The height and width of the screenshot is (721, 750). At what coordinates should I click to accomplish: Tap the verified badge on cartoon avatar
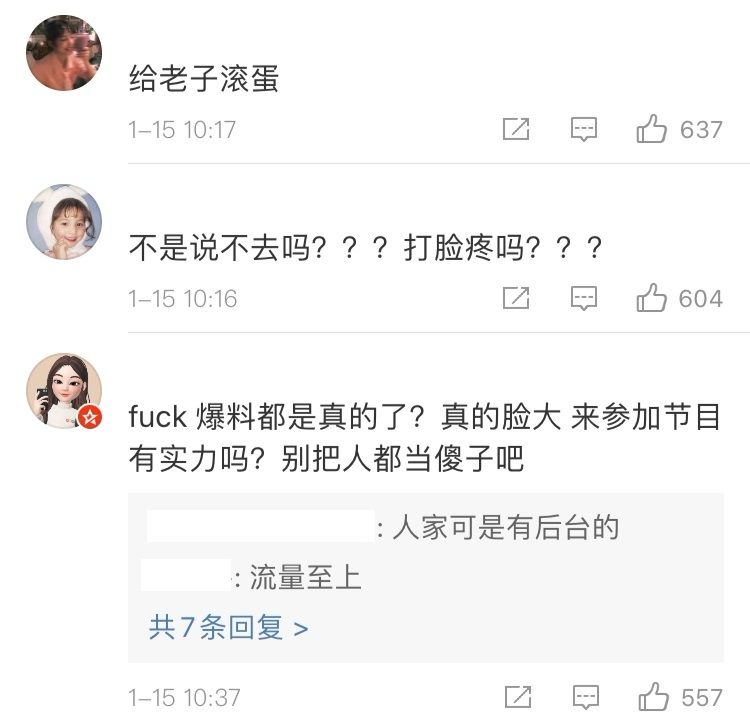point(90,416)
